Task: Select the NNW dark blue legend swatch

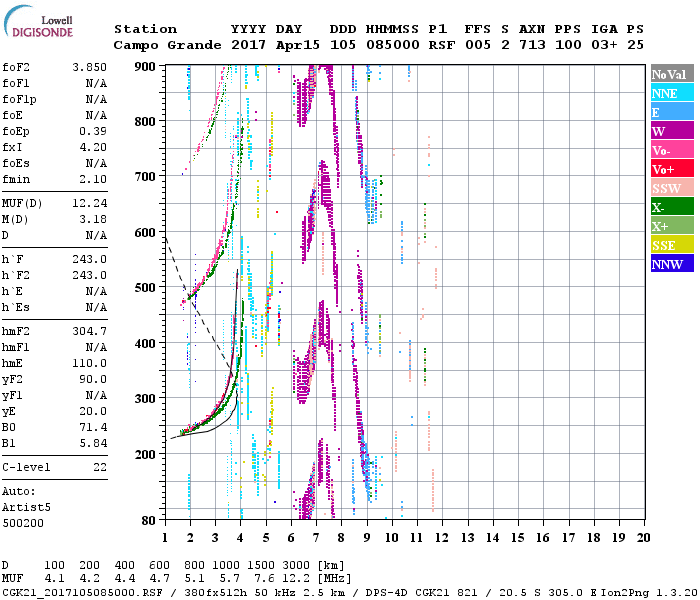Action: (x=672, y=263)
